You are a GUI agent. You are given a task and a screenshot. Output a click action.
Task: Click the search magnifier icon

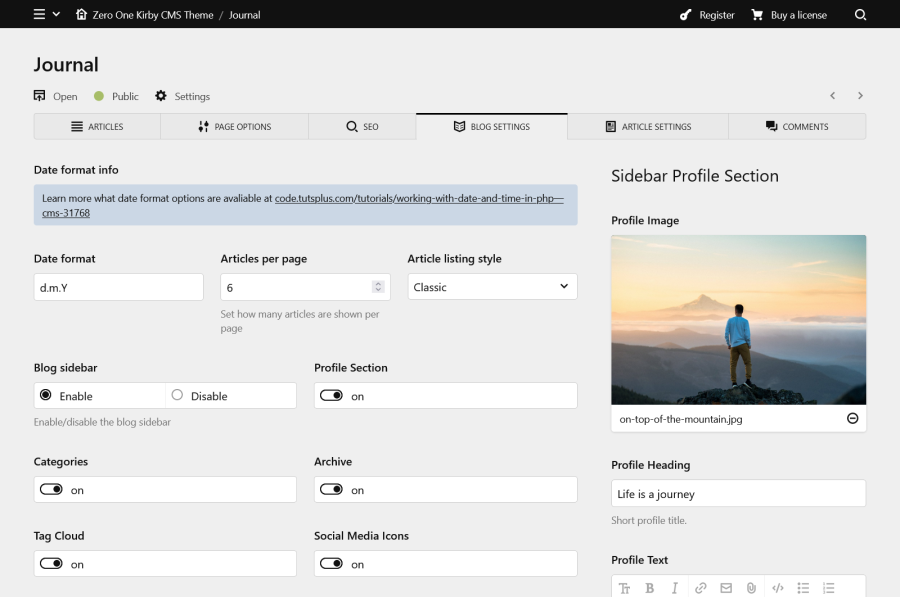point(860,15)
